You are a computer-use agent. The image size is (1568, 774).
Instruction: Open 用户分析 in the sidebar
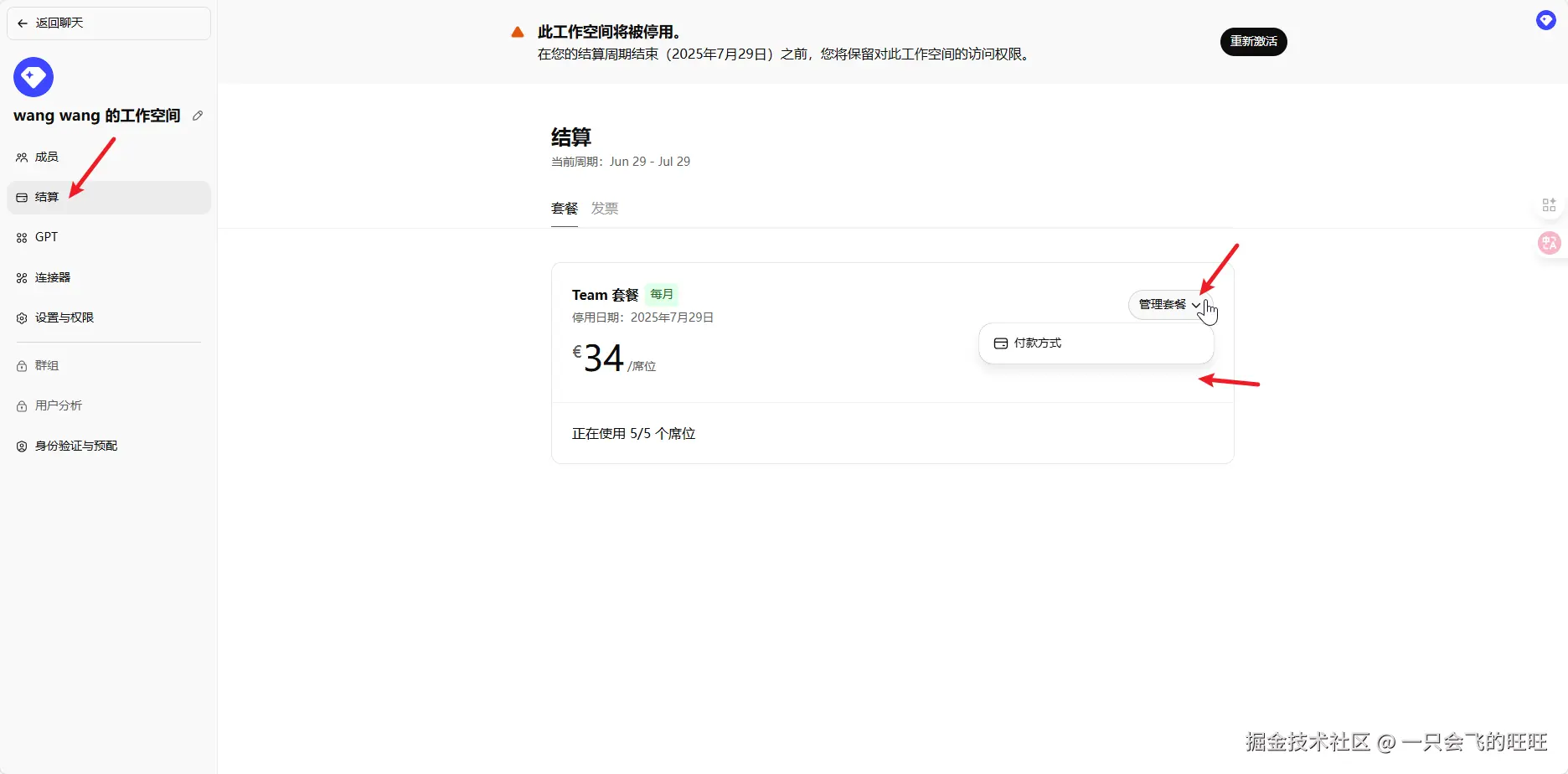tap(109, 406)
